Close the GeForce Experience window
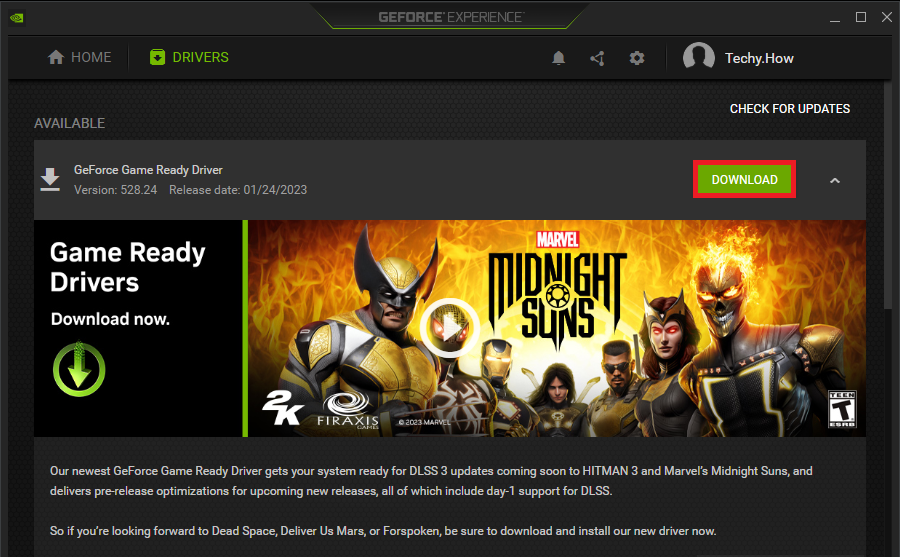The image size is (900, 557). 887,17
